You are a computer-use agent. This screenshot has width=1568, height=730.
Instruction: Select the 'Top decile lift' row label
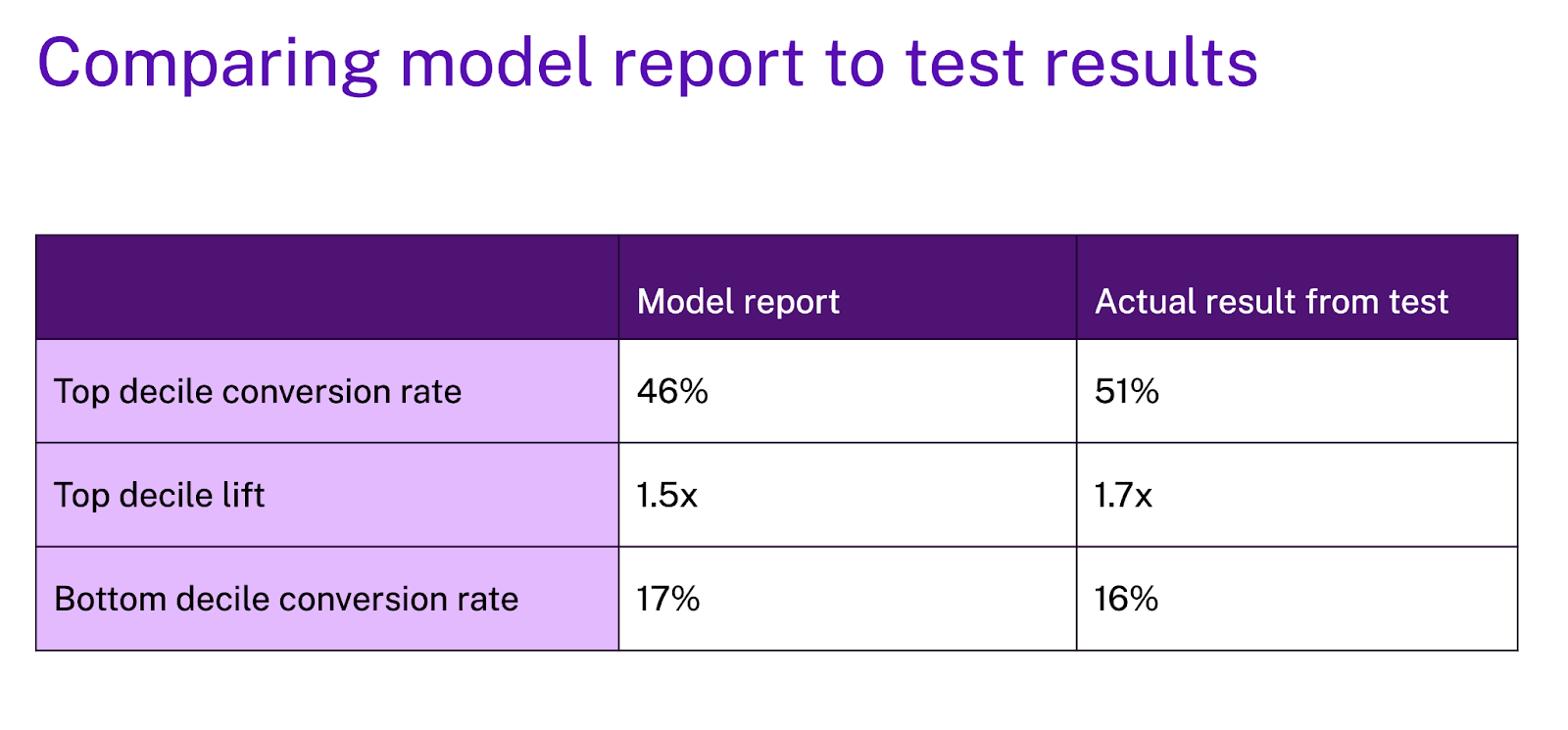click(x=159, y=496)
